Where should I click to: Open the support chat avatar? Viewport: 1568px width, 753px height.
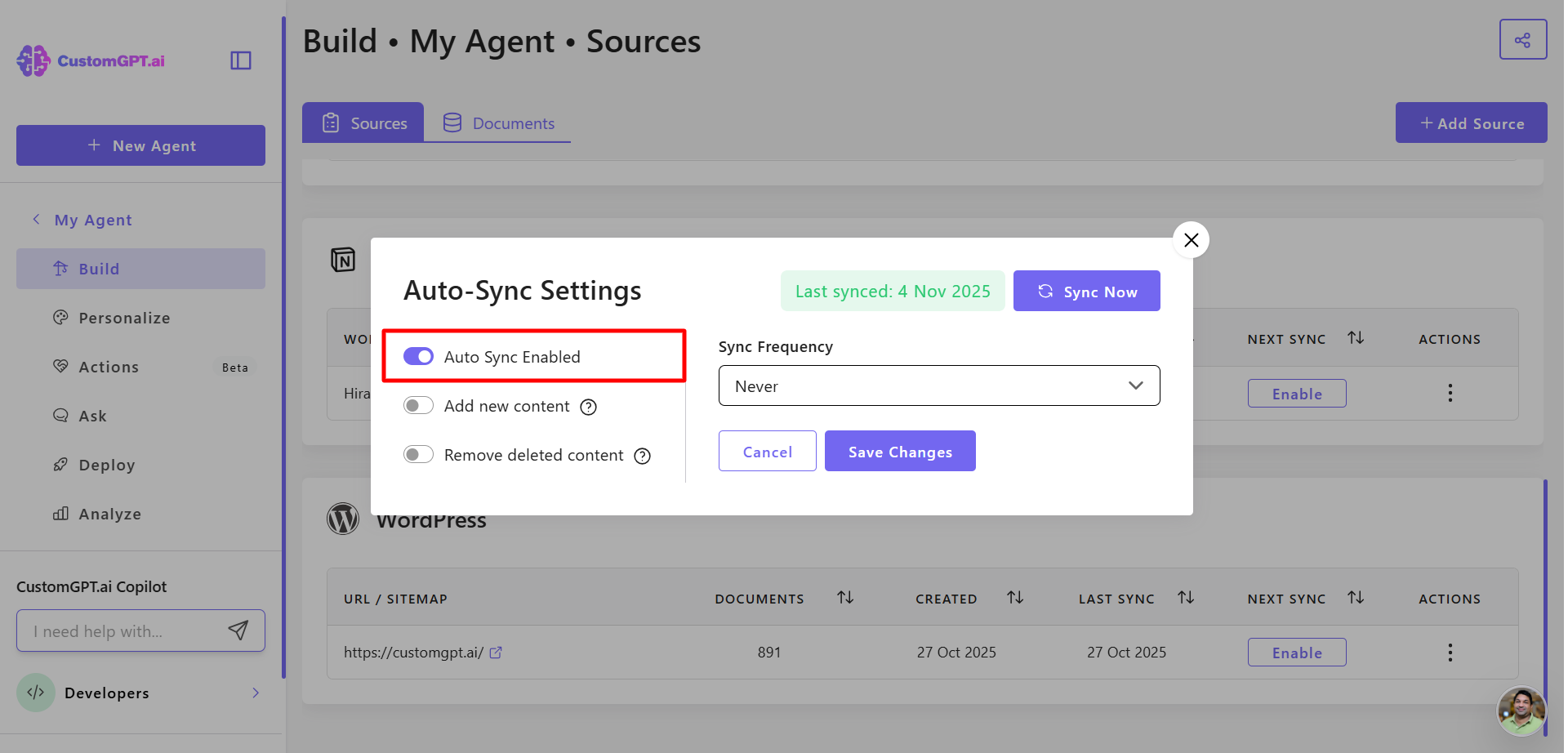click(x=1521, y=711)
